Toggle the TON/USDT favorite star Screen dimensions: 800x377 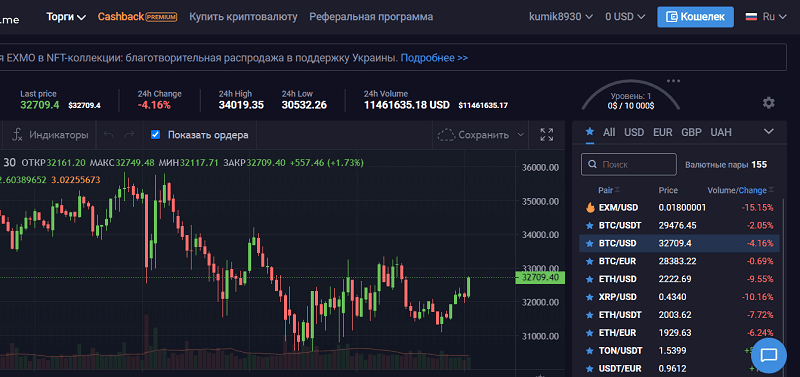pos(590,350)
